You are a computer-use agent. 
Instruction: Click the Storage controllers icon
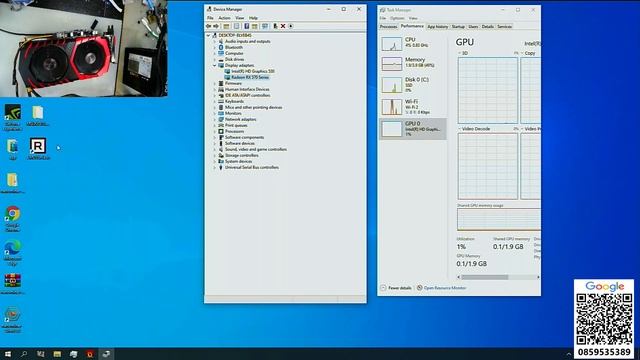221,155
